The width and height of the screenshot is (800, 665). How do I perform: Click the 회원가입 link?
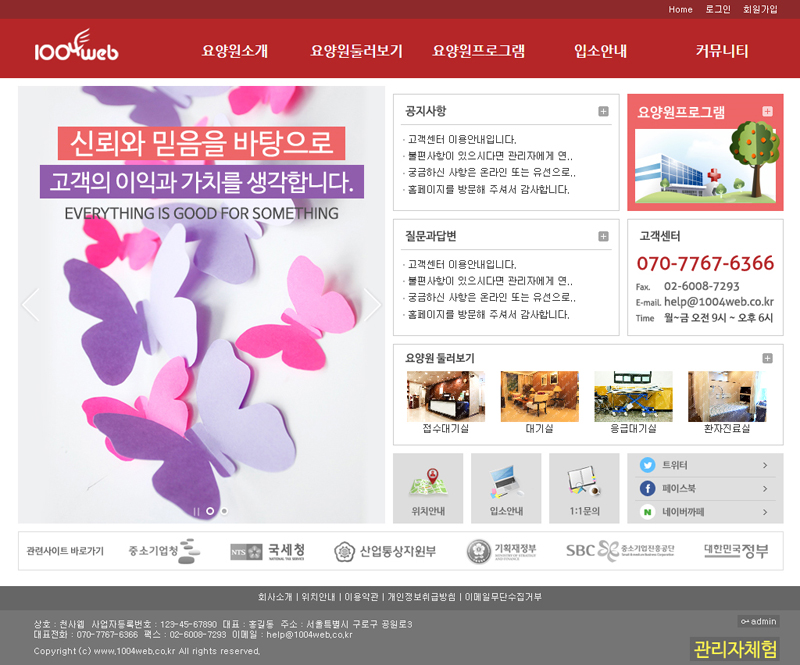760,9
